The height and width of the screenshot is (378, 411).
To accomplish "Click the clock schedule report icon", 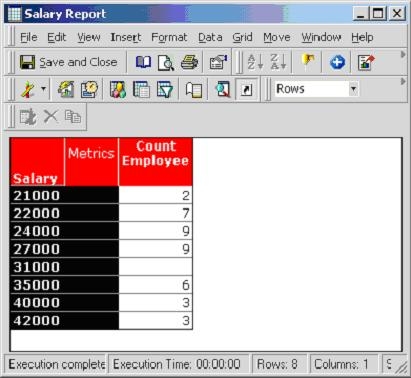I will point(89,89).
